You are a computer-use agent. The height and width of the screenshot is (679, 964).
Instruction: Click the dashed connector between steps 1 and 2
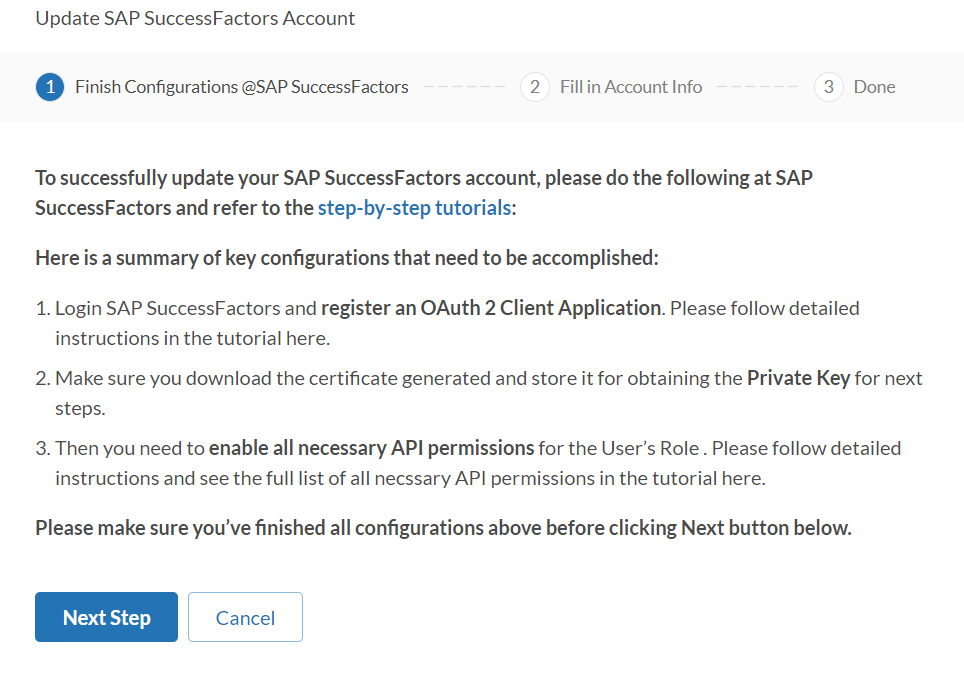464,87
